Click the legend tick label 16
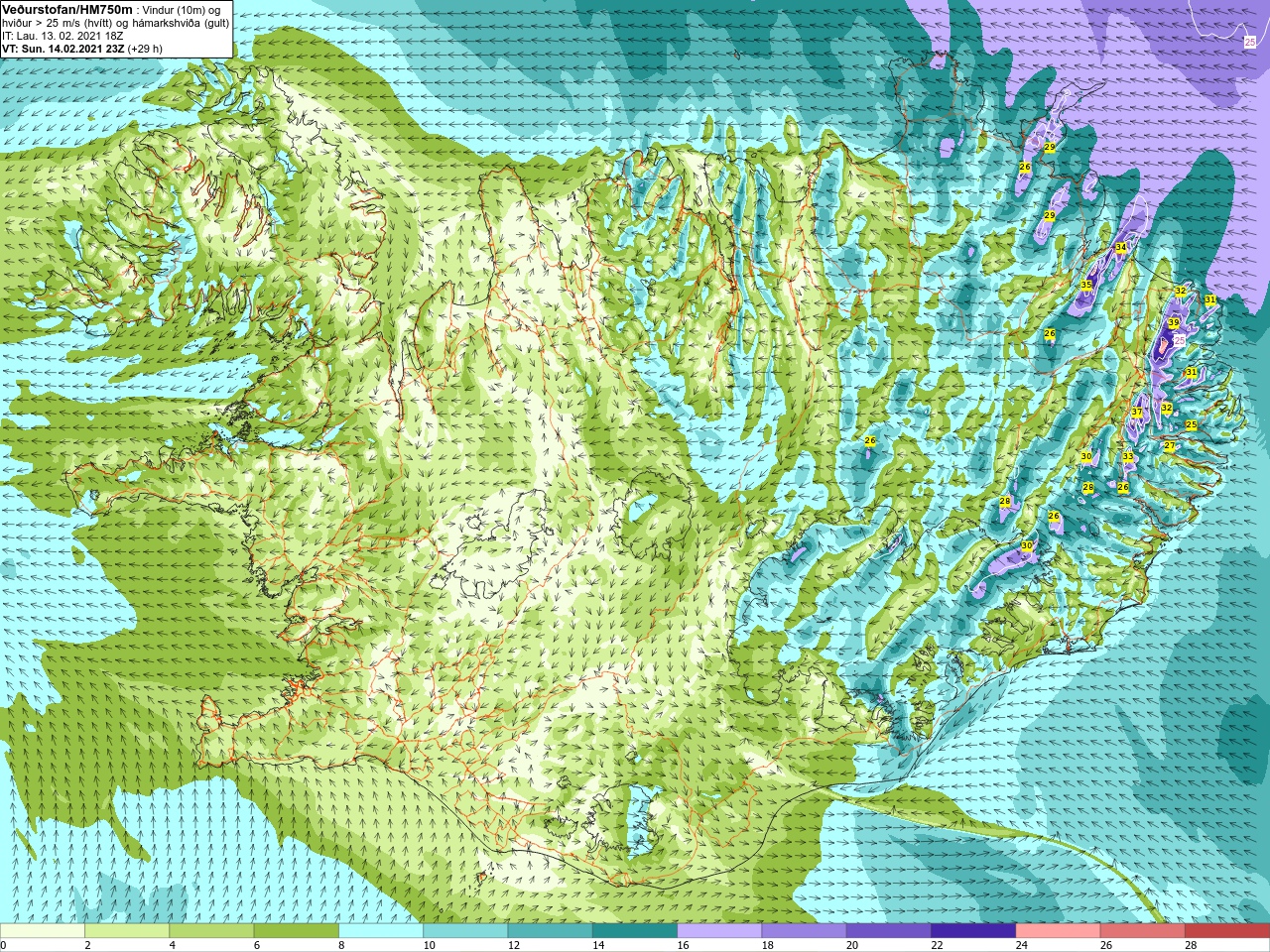1270x952 pixels. click(684, 945)
